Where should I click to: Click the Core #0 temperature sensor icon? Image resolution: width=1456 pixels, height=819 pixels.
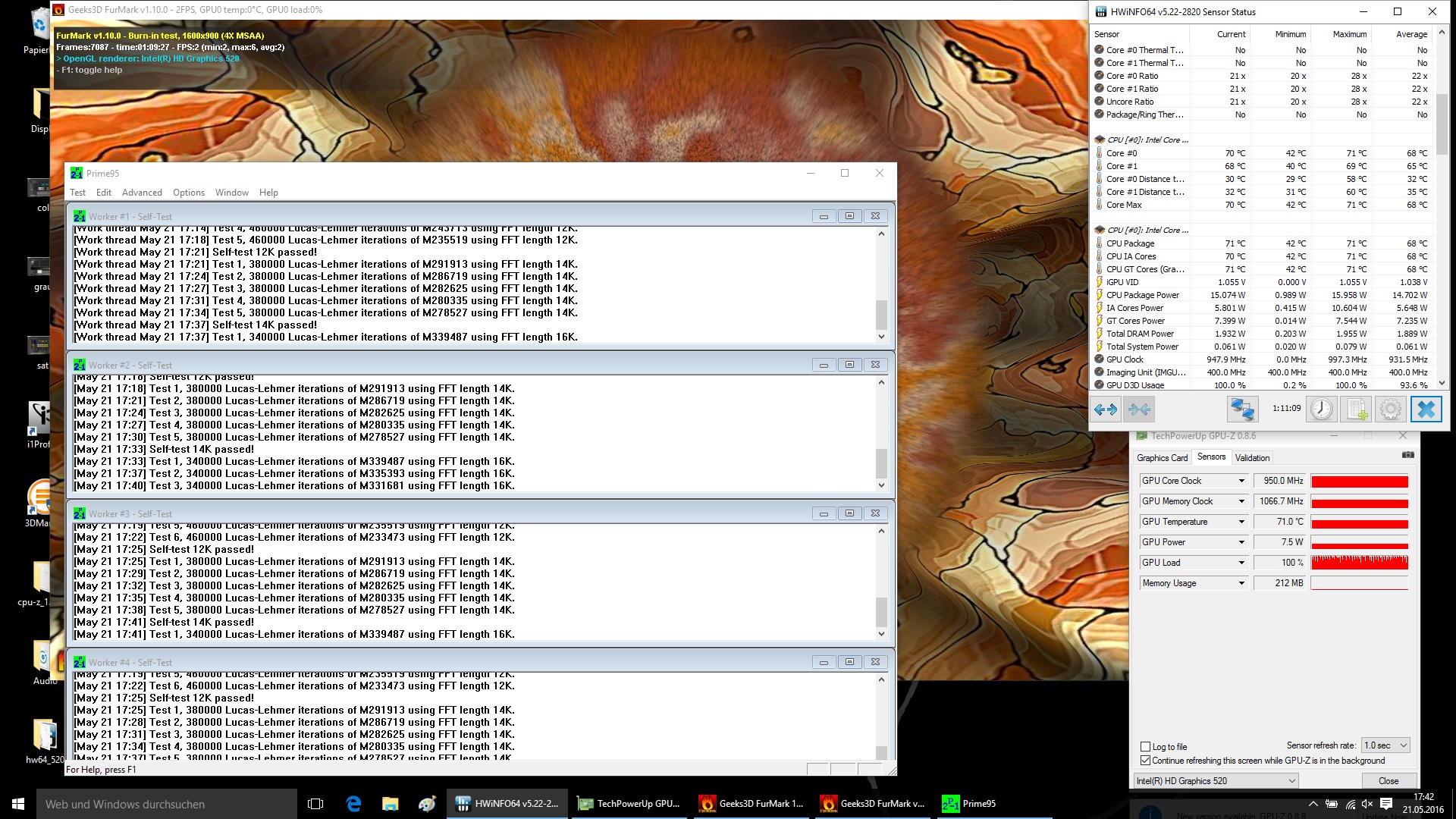tap(1099, 153)
